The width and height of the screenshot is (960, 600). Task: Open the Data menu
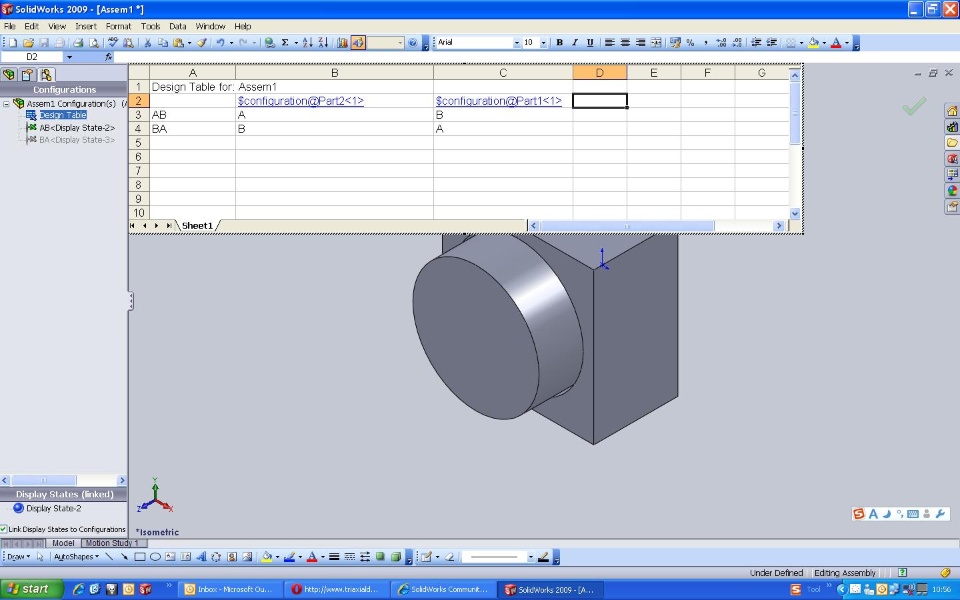click(178, 26)
